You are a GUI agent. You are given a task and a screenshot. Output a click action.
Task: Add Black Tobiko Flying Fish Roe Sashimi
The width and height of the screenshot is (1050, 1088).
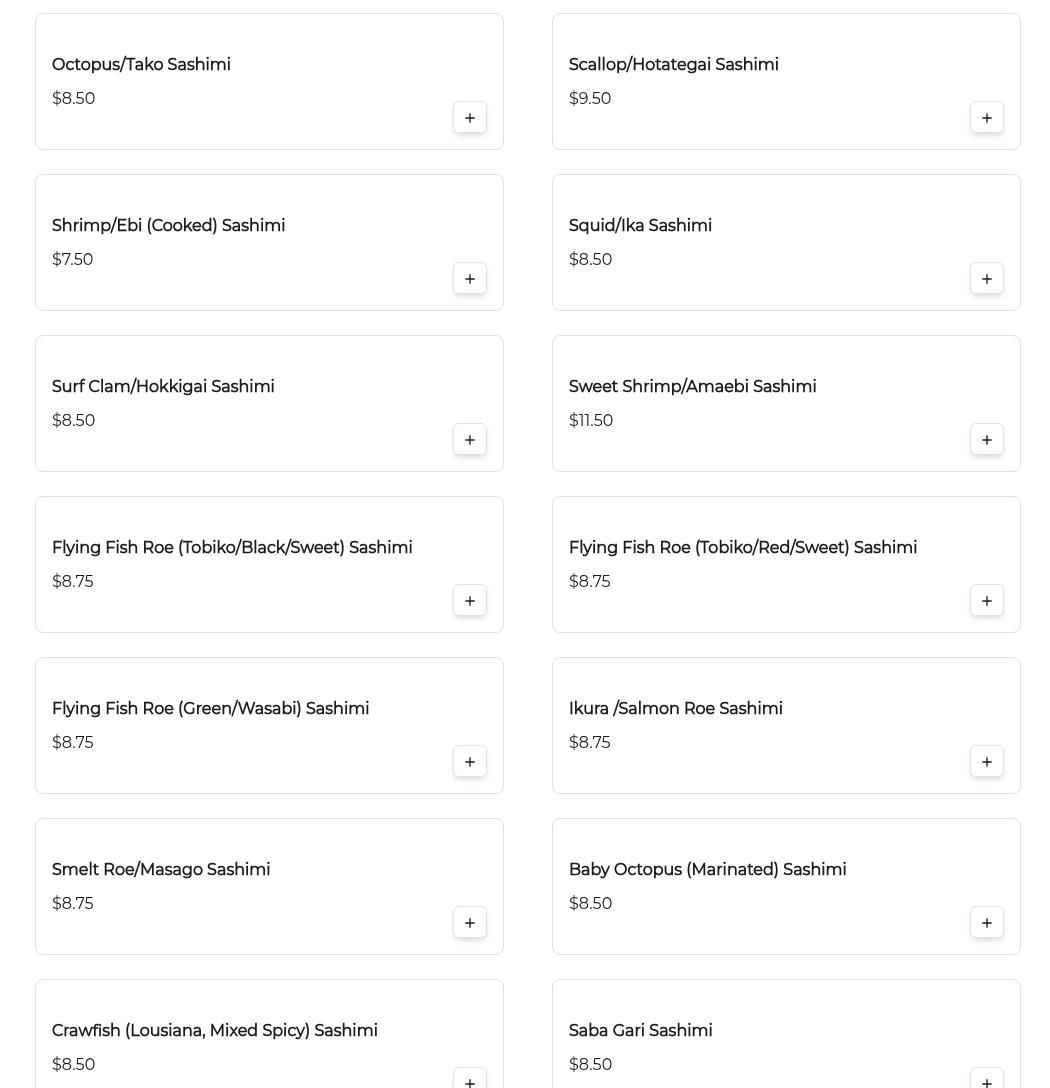click(x=470, y=601)
